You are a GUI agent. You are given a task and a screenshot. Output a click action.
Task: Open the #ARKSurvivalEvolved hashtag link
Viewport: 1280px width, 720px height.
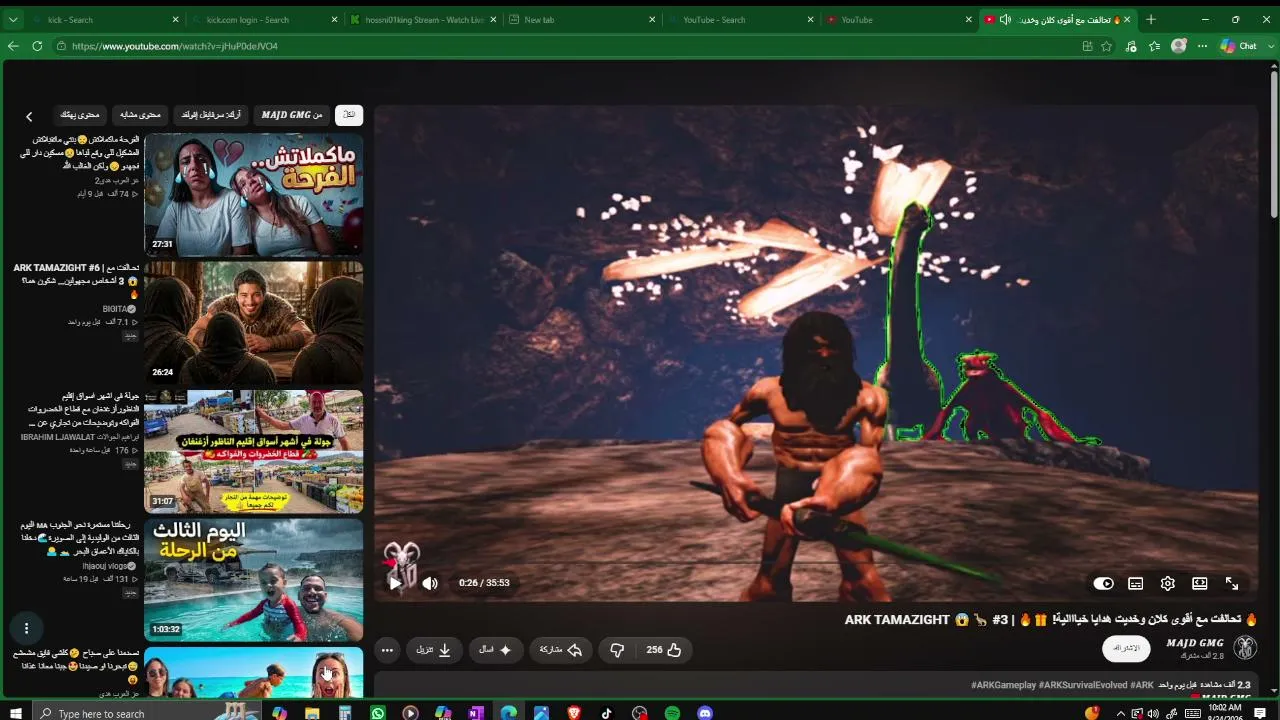tap(1083, 685)
